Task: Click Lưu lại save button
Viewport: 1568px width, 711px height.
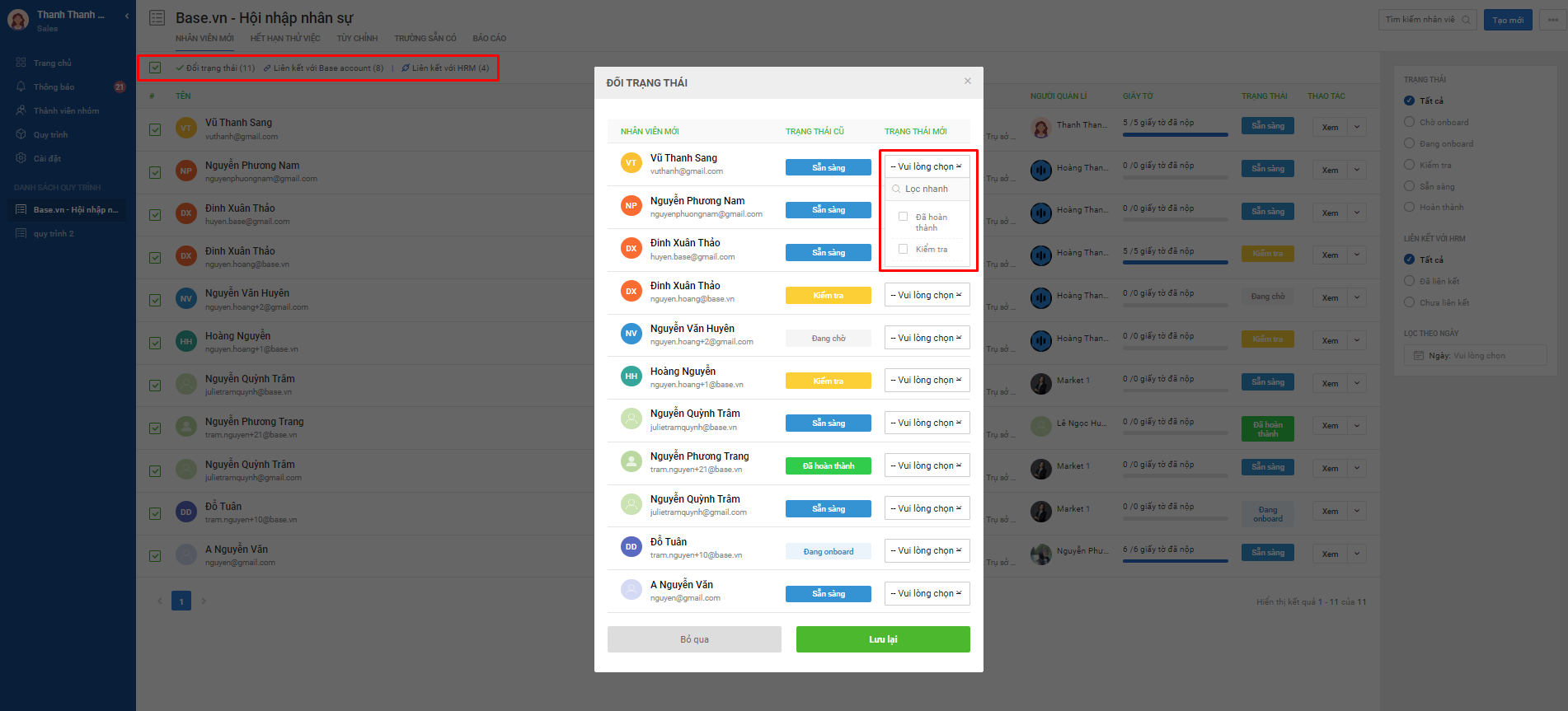Action: pos(883,639)
